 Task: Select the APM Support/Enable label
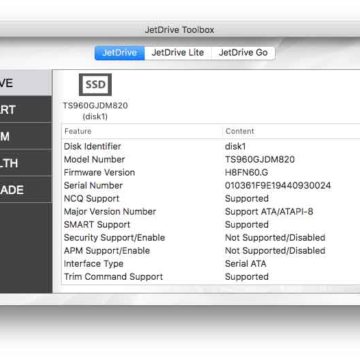point(107,251)
